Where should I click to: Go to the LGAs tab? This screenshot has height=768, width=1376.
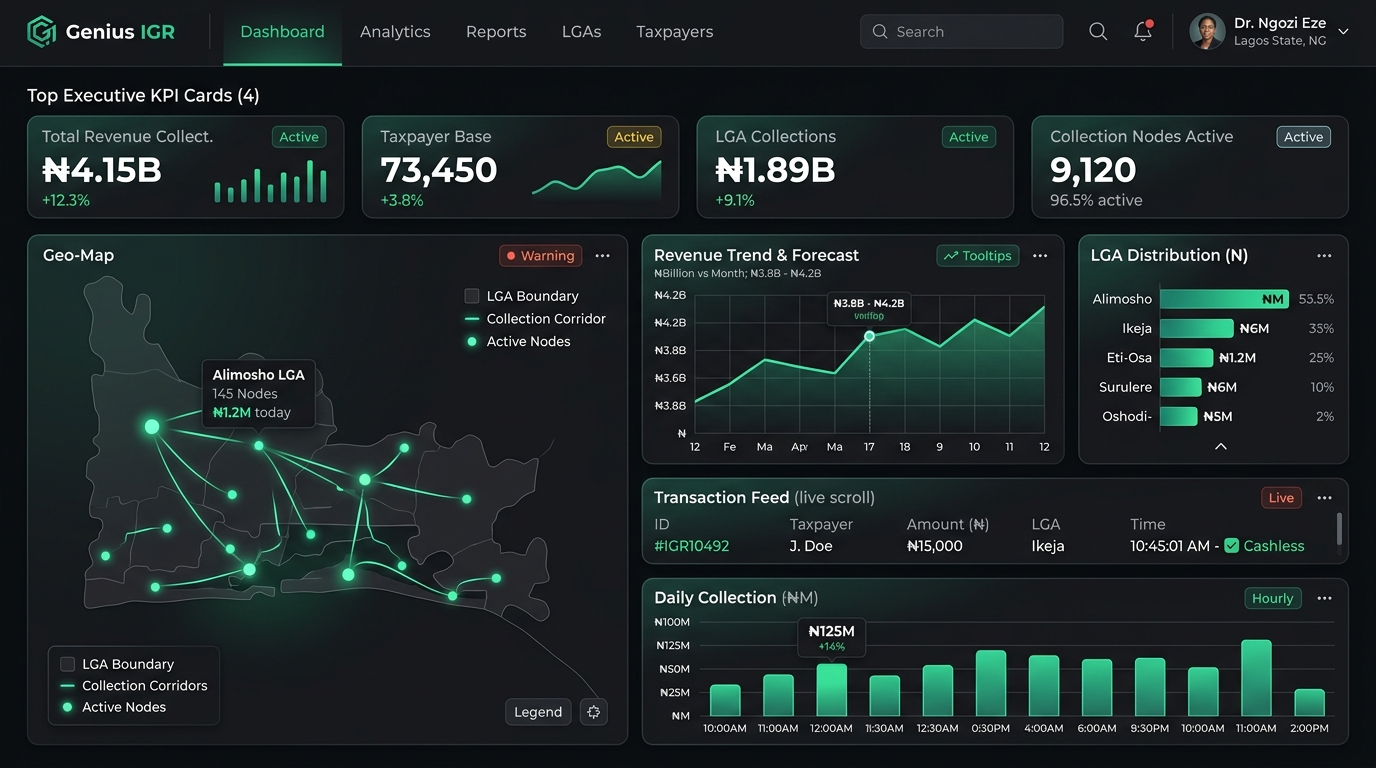pos(581,32)
